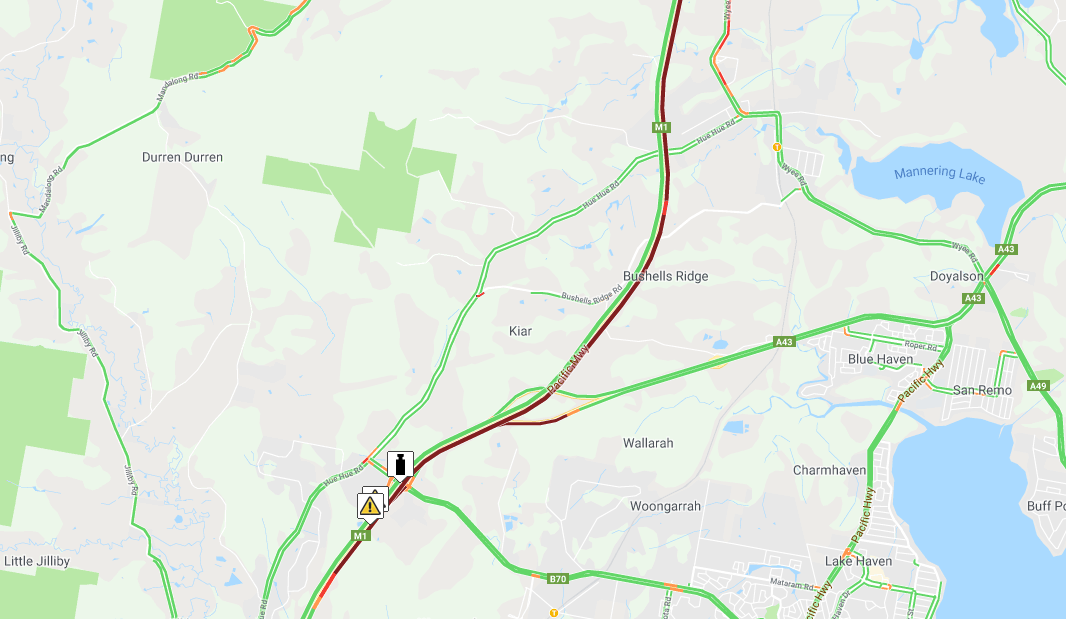Select the M1 shield below the warning marker
Viewport: 1066px width, 619px height.
360,536
